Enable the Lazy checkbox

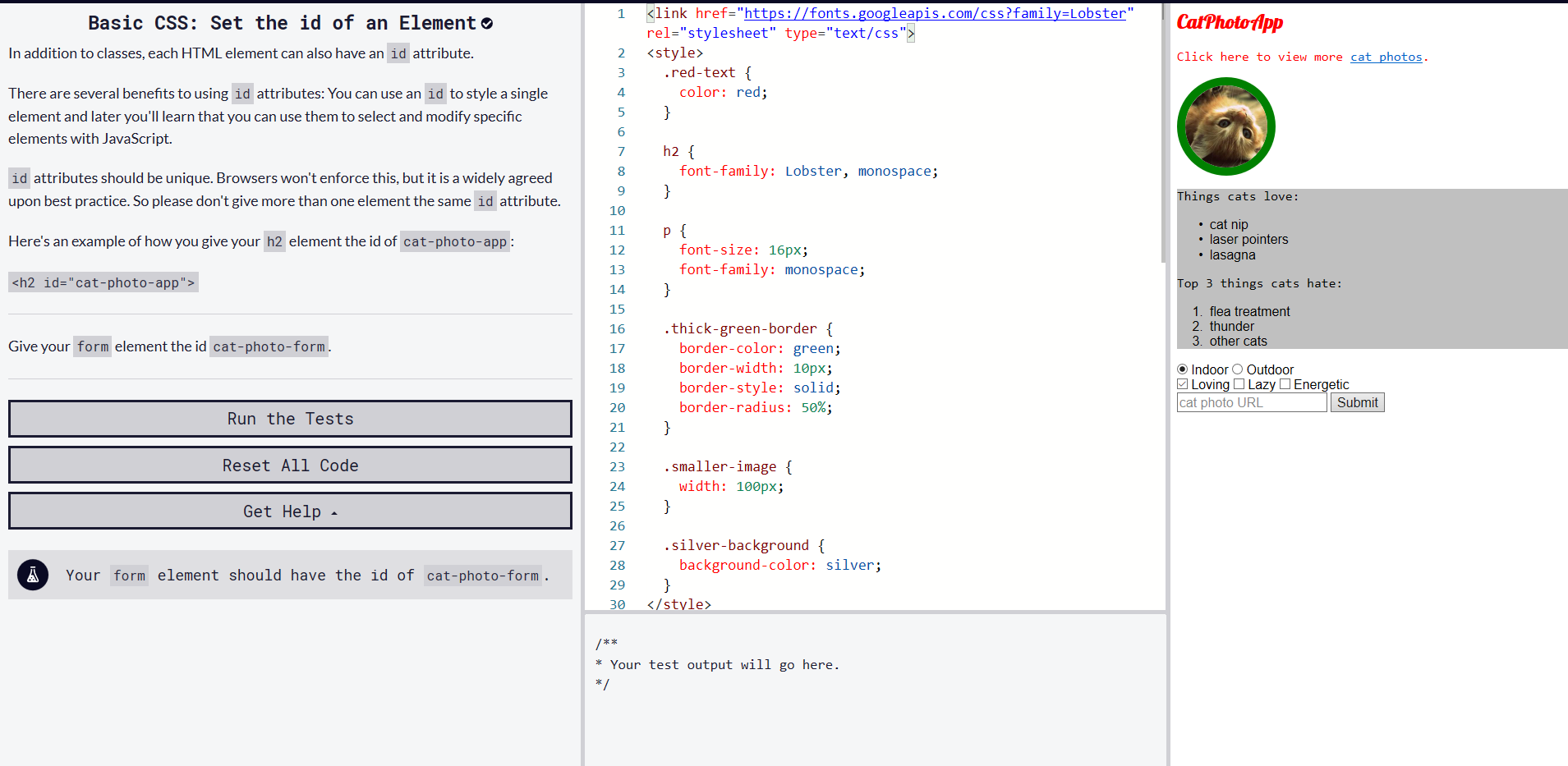coord(1239,384)
